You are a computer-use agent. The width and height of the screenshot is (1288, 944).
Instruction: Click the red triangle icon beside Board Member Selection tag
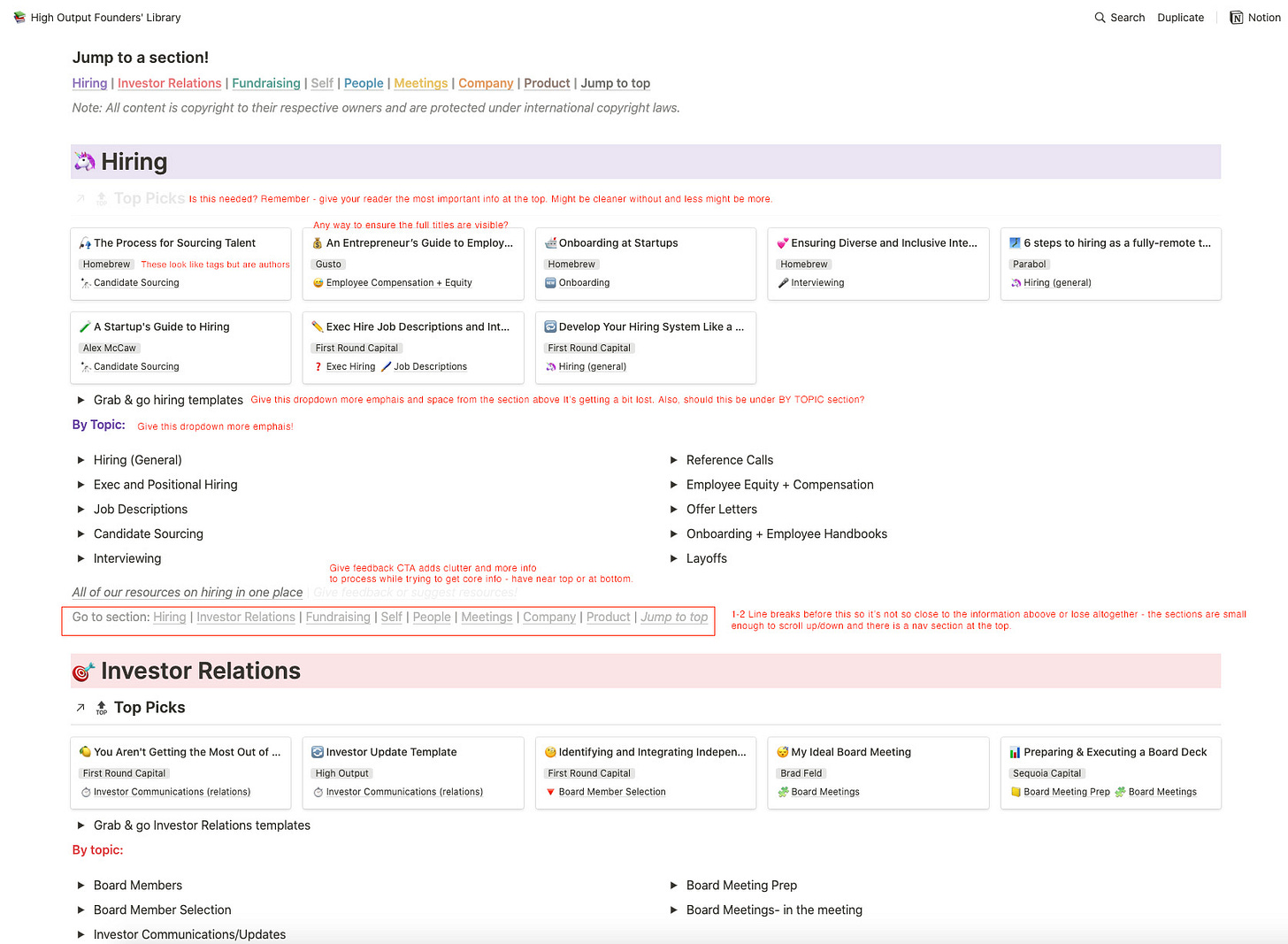point(550,793)
